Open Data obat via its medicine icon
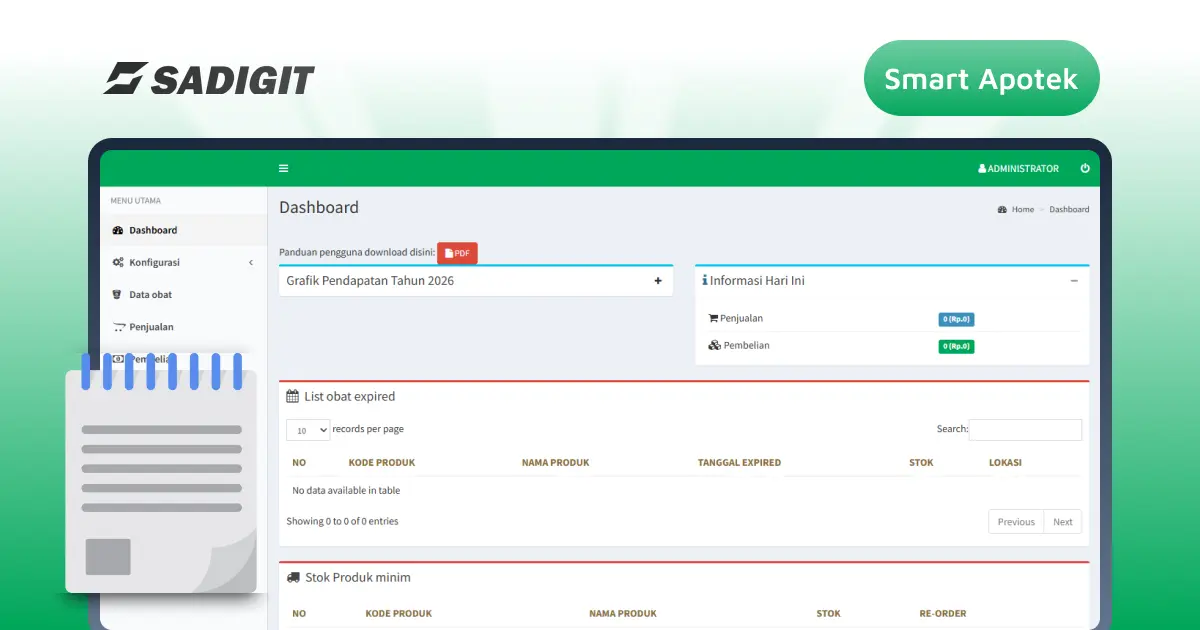Viewport: 1200px width, 630px height. click(119, 294)
